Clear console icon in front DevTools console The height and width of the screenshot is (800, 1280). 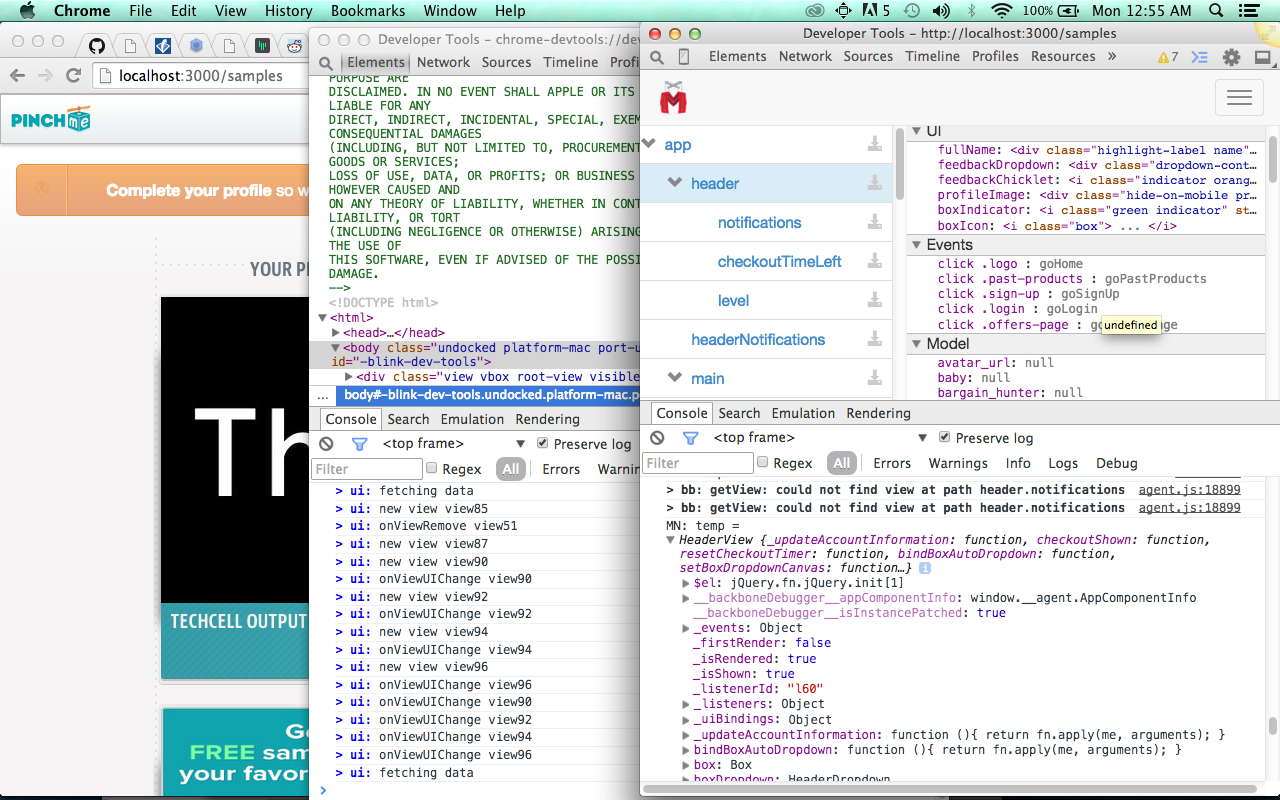click(x=657, y=438)
